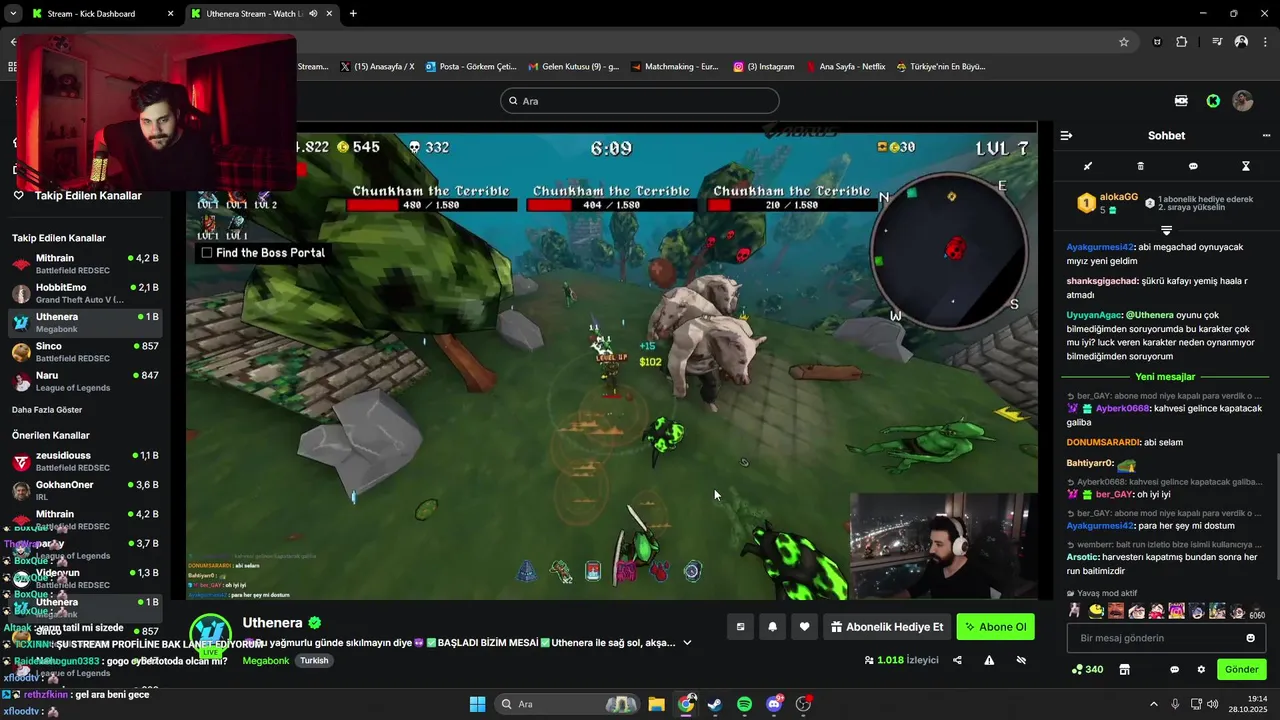
Task: Click the green Abone Ol button
Action: pos(995,627)
